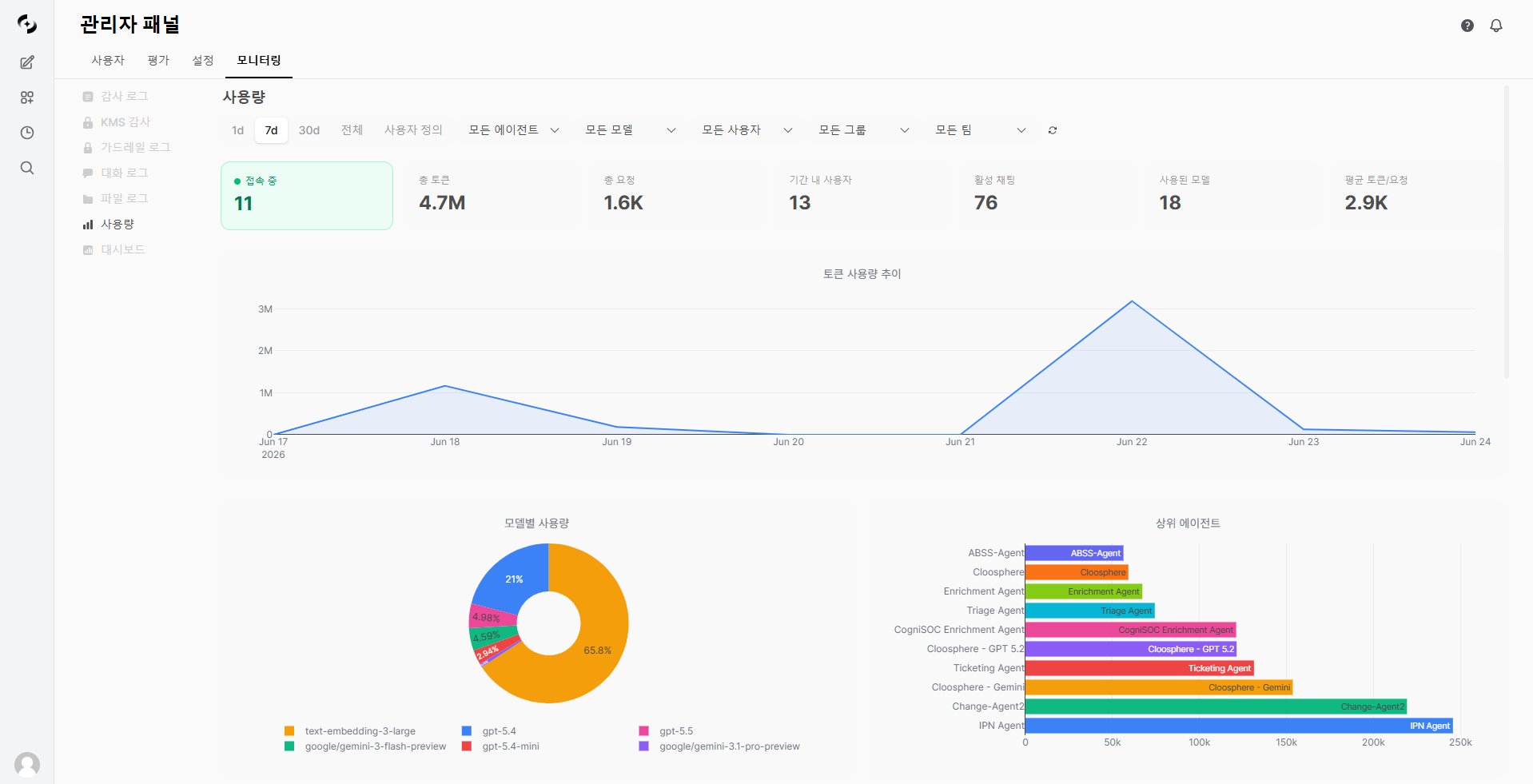Click the 대시보드 icon in side menu
The image size is (1533, 784).
(88, 250)
